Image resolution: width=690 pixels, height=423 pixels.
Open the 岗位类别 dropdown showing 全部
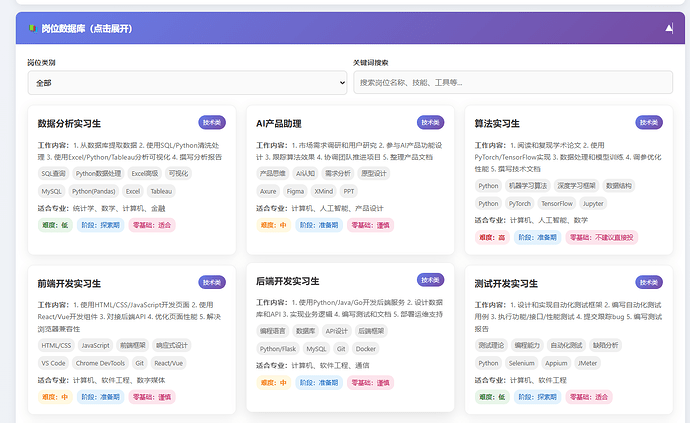pyautogui.click(x=187, y=82)
